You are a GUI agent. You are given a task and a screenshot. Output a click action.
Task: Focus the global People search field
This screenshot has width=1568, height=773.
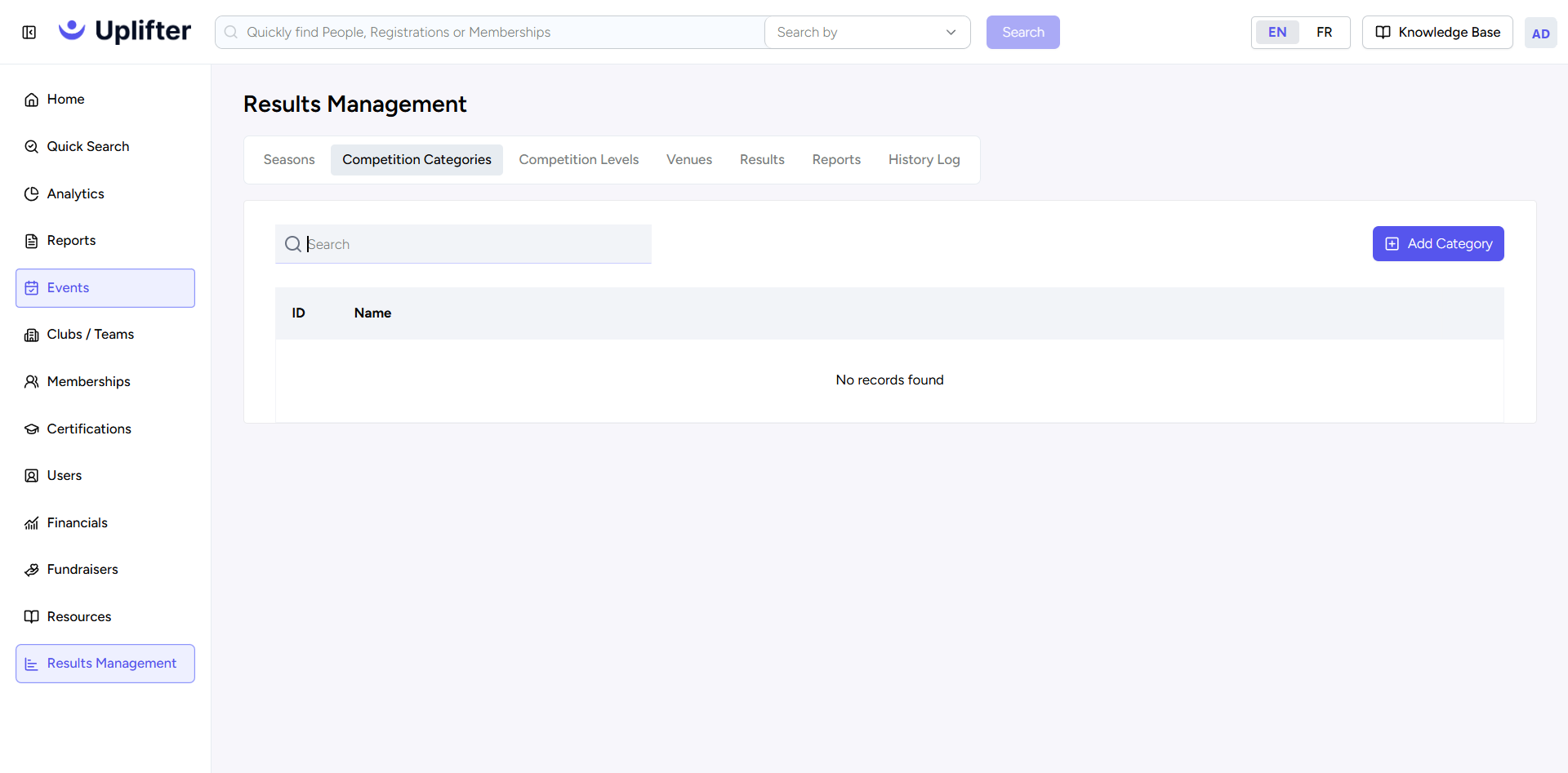point(490,33)
